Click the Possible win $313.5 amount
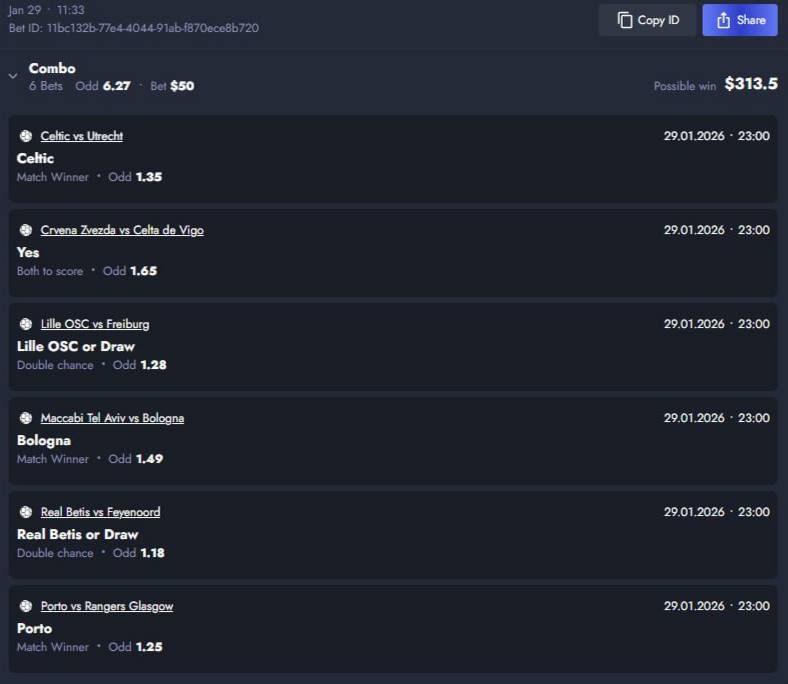 coord(750,84)
